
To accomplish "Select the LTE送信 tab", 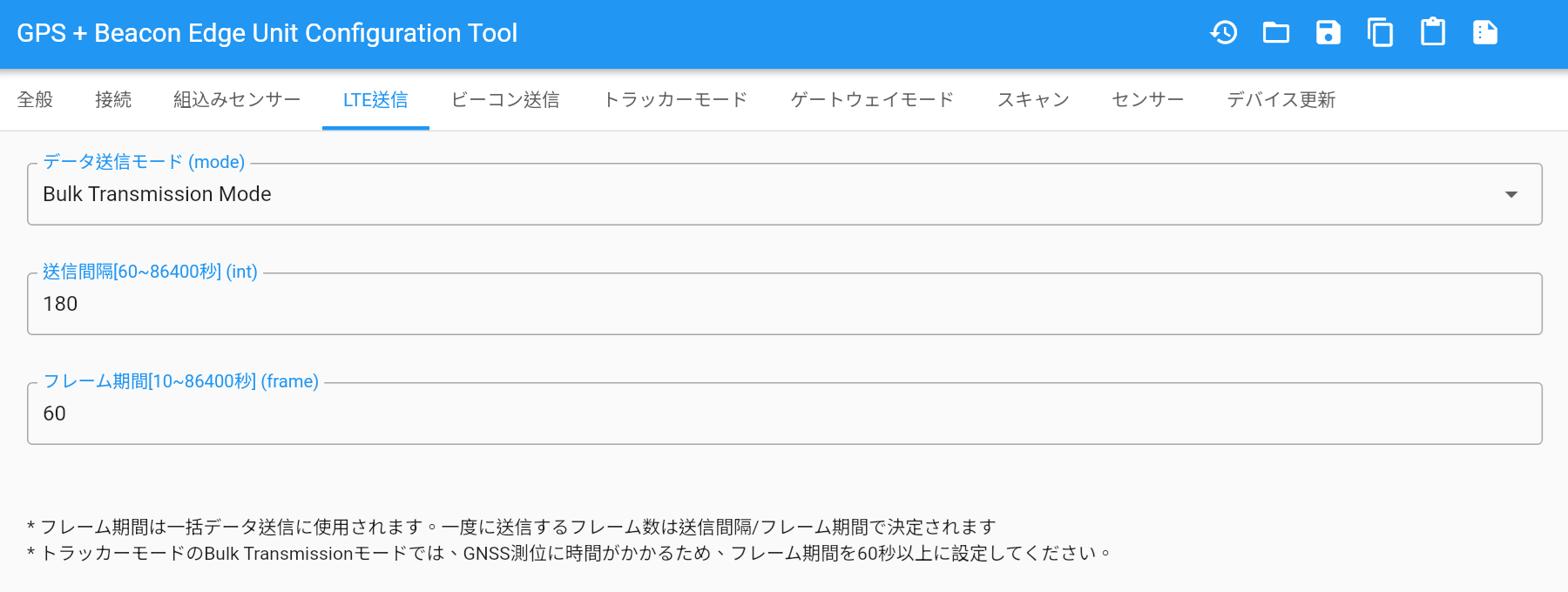I will pyautogui.click(x=375, y=100).
